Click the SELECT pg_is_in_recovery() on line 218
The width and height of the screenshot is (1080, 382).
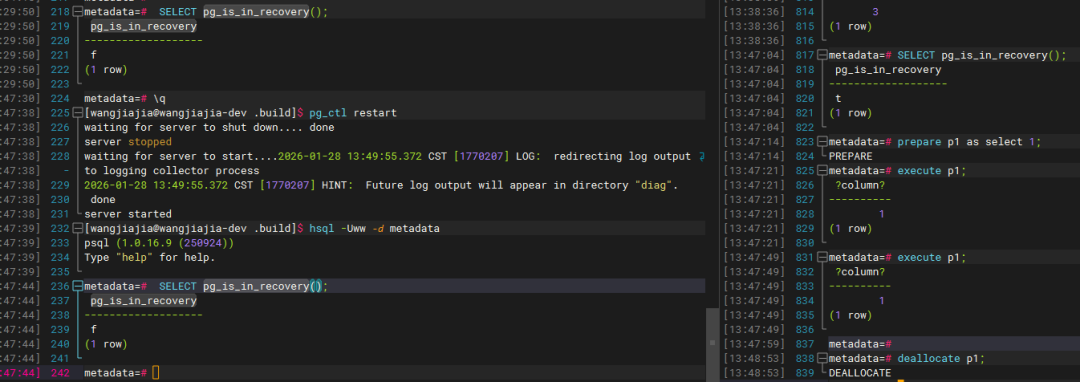coord(244,12)
